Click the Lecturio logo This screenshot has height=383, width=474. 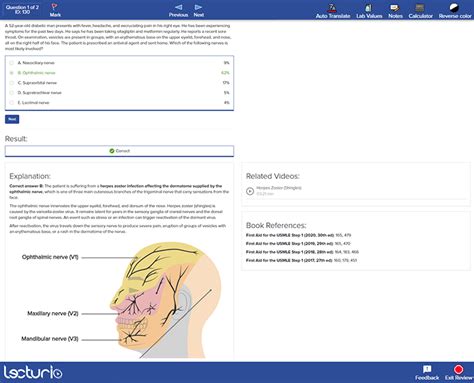tap(33, 372)
